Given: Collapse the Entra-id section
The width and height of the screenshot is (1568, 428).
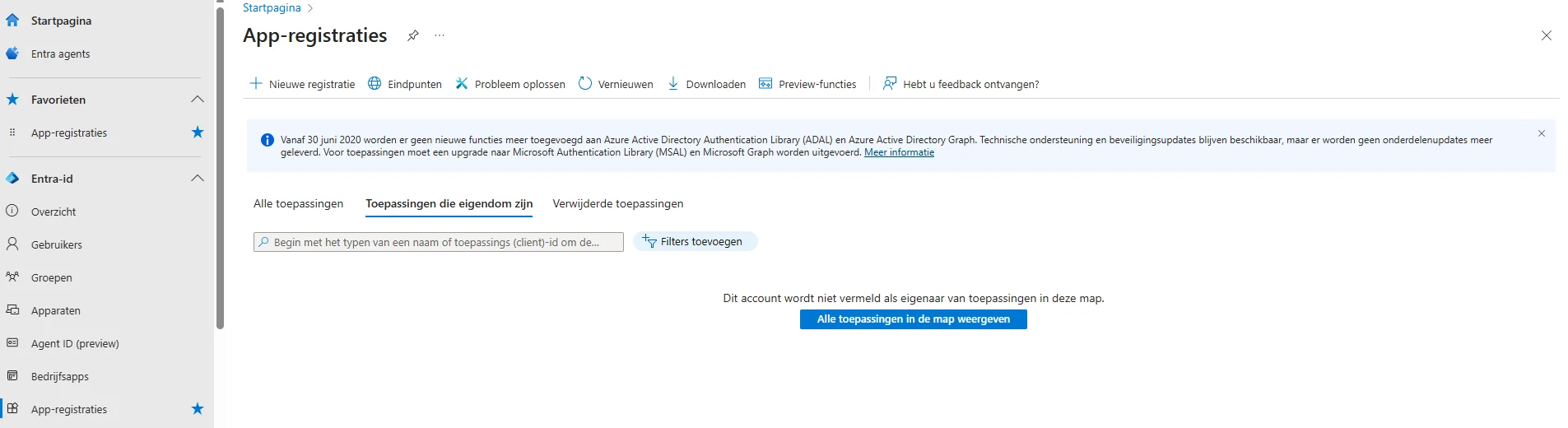Looking at the screenshot, I should 198,179.
